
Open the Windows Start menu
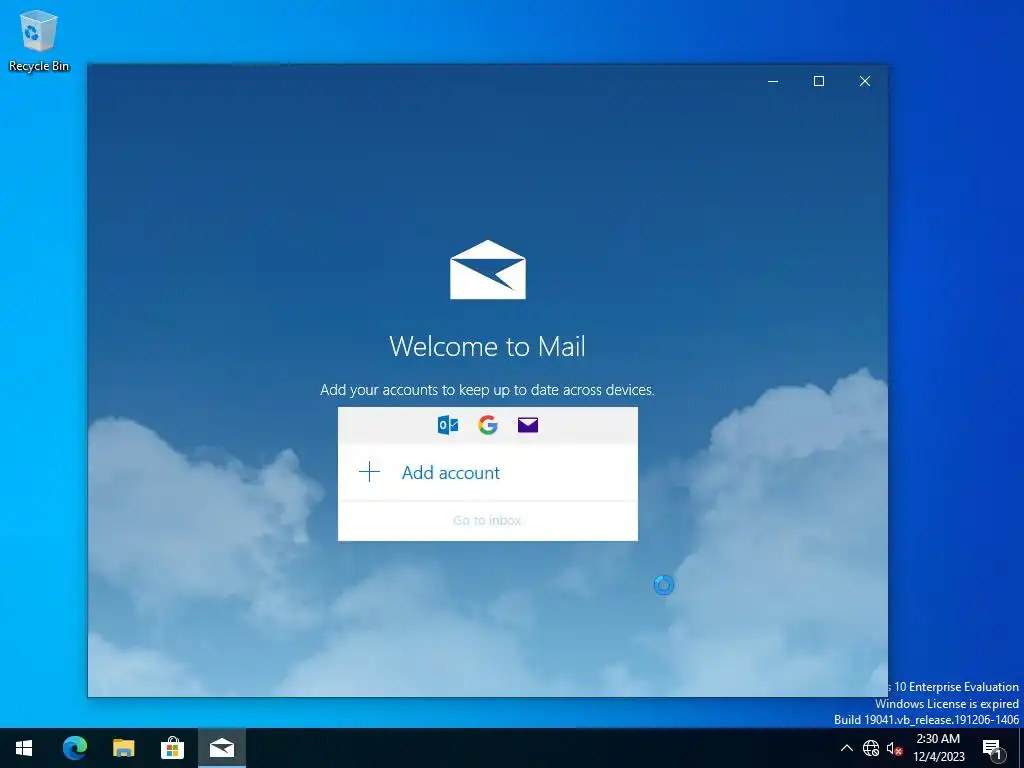point(24,748)
